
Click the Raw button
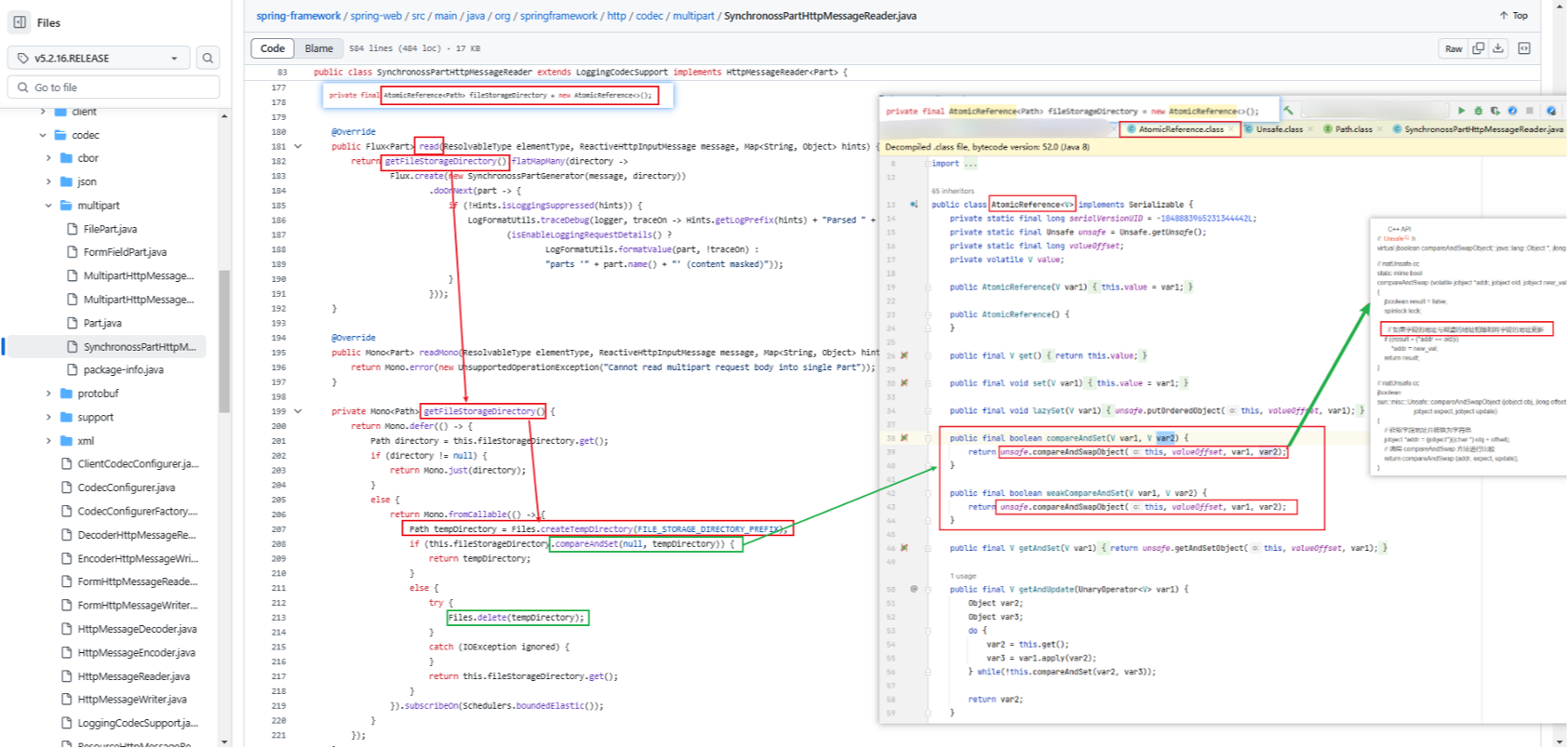tap(1454, 48)
